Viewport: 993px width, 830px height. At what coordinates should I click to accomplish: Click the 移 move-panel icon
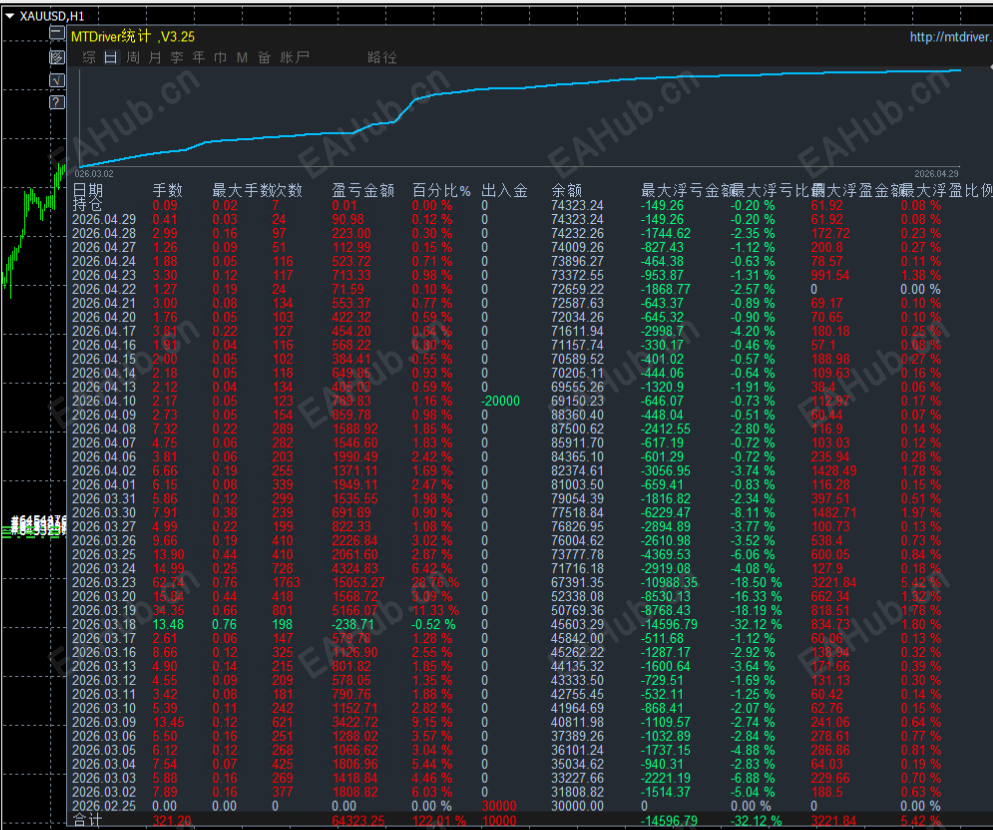57,57
